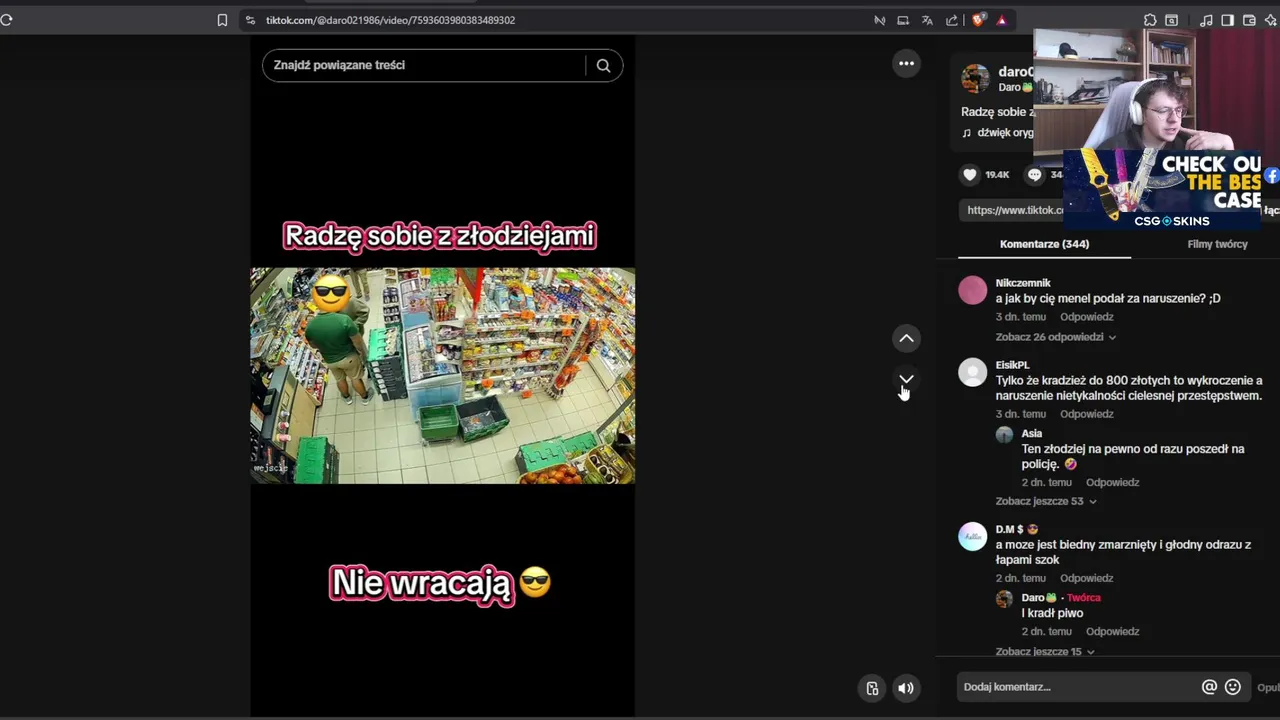Click the search magnifier icon
The width and height of the screenshot is (1280, 720).
pyautogui.click(x=603, y=65)
